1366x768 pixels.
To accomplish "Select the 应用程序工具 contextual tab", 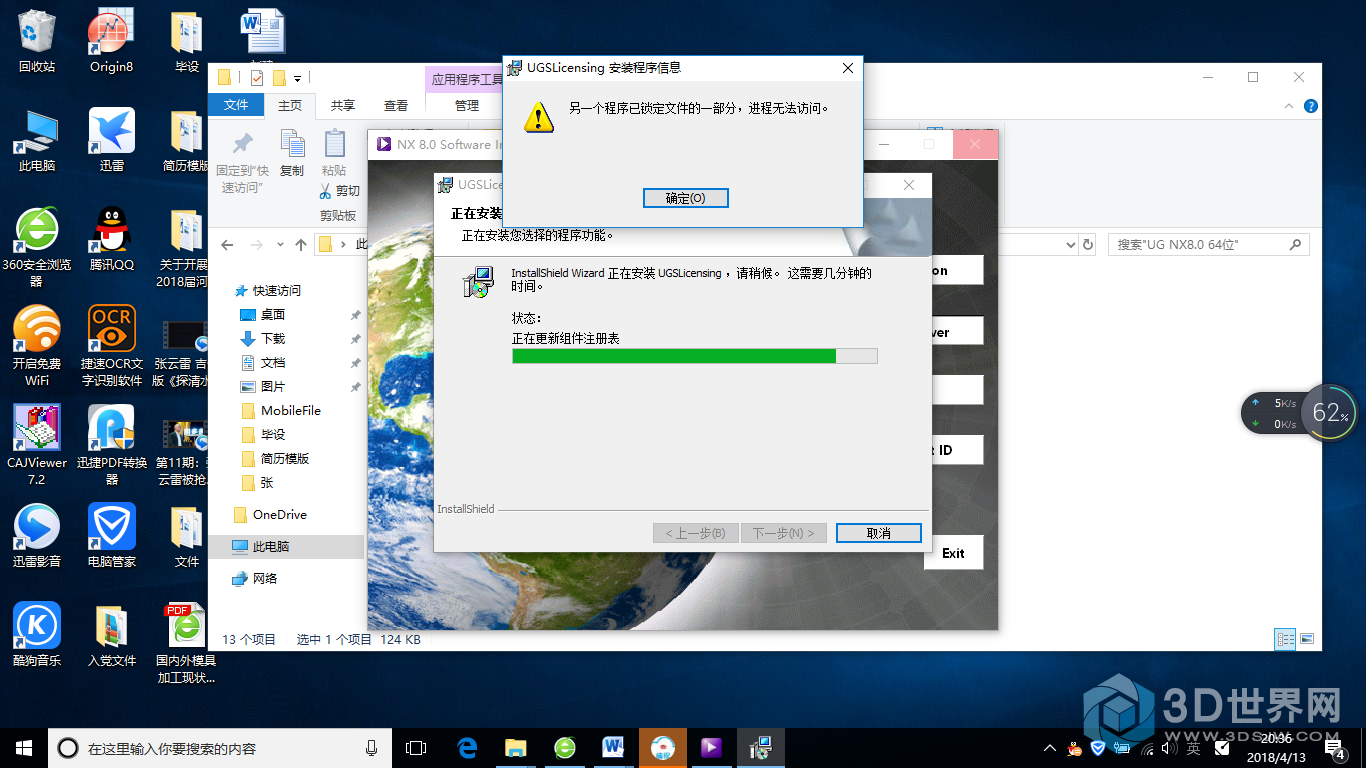I will point(466,79).
